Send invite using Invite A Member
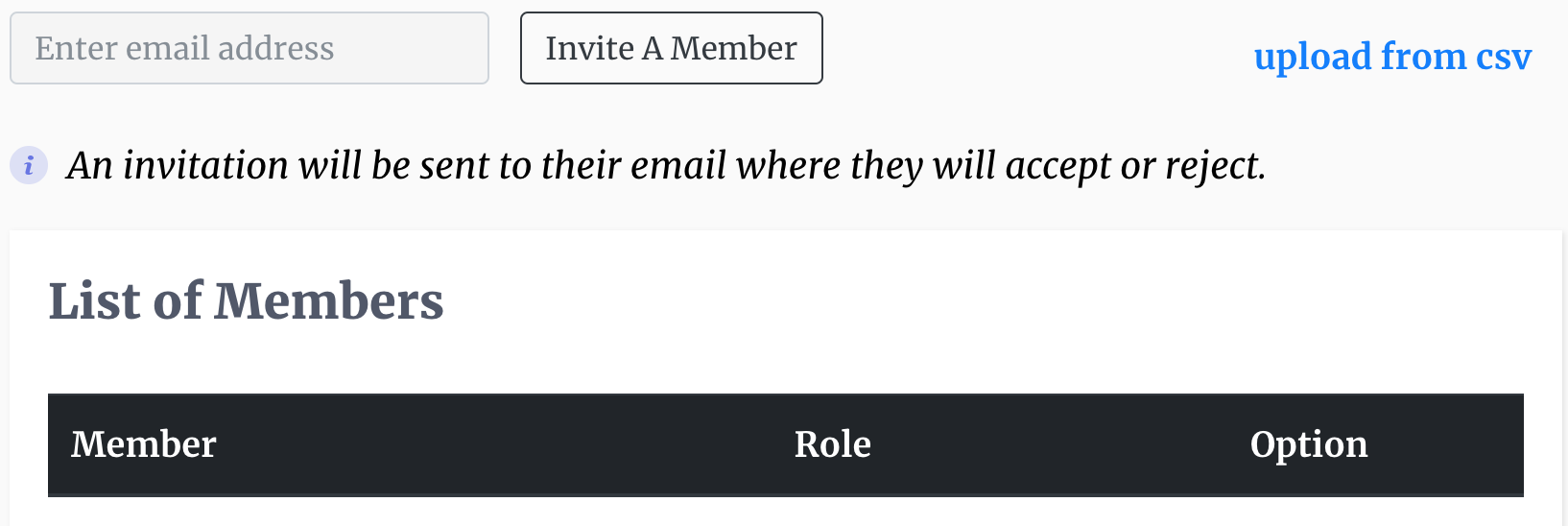 click(x=672, y=48)
